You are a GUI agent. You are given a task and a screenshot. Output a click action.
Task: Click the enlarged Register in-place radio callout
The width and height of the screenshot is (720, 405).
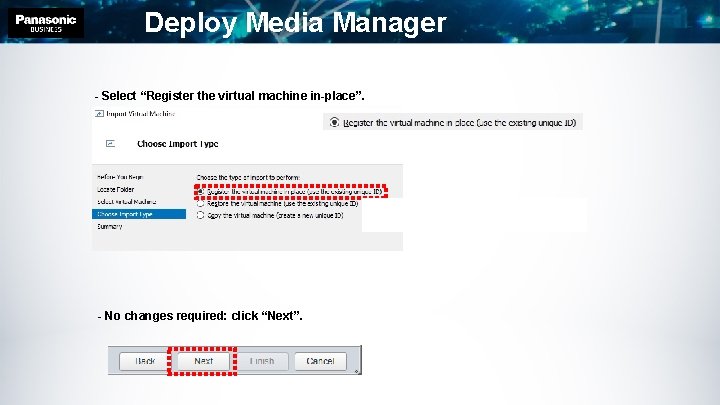tap(334, 122)
